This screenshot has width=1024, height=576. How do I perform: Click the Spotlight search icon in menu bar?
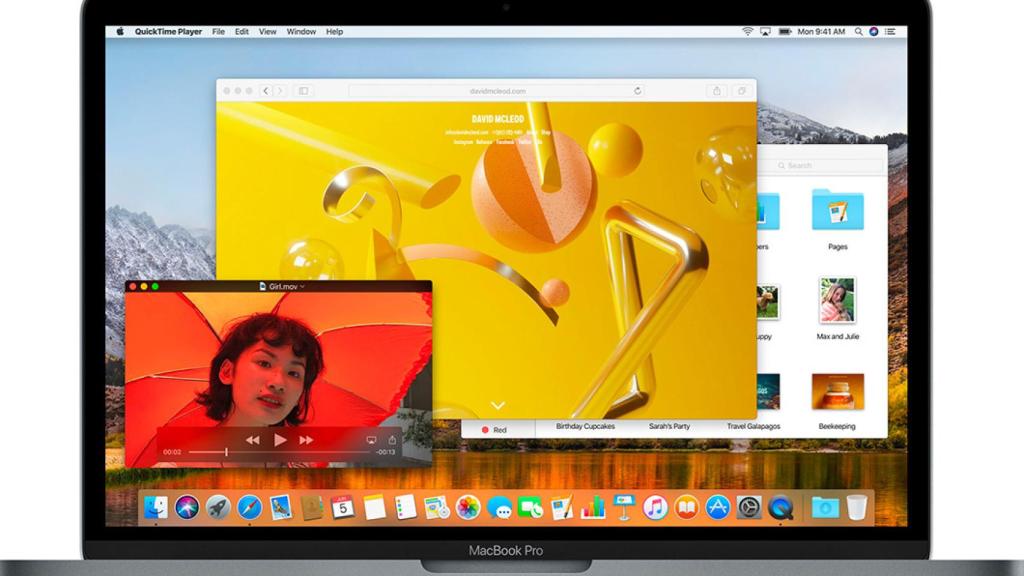tap(859, 31)
